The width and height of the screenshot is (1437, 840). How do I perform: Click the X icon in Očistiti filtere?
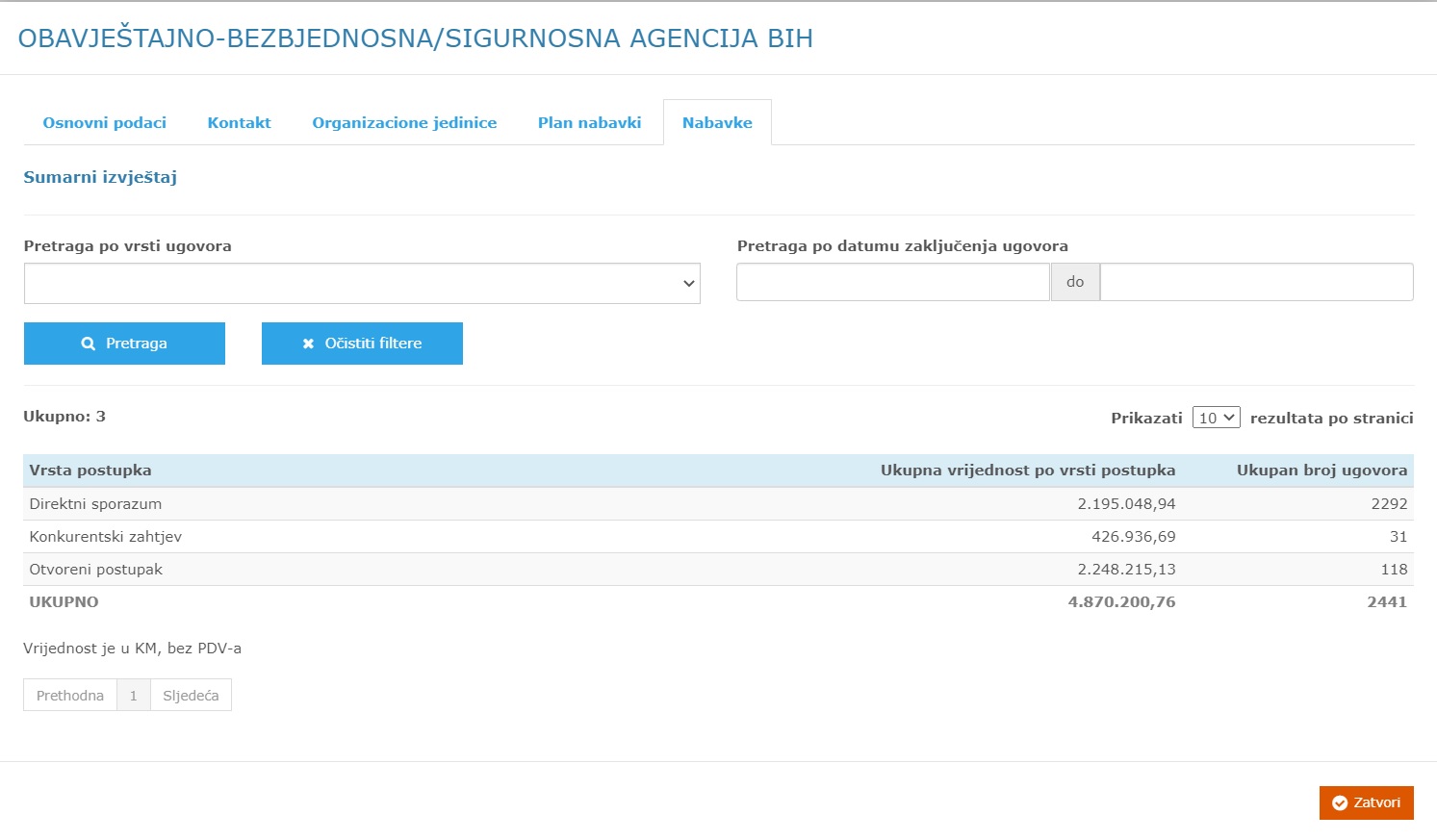click(308, 344)
